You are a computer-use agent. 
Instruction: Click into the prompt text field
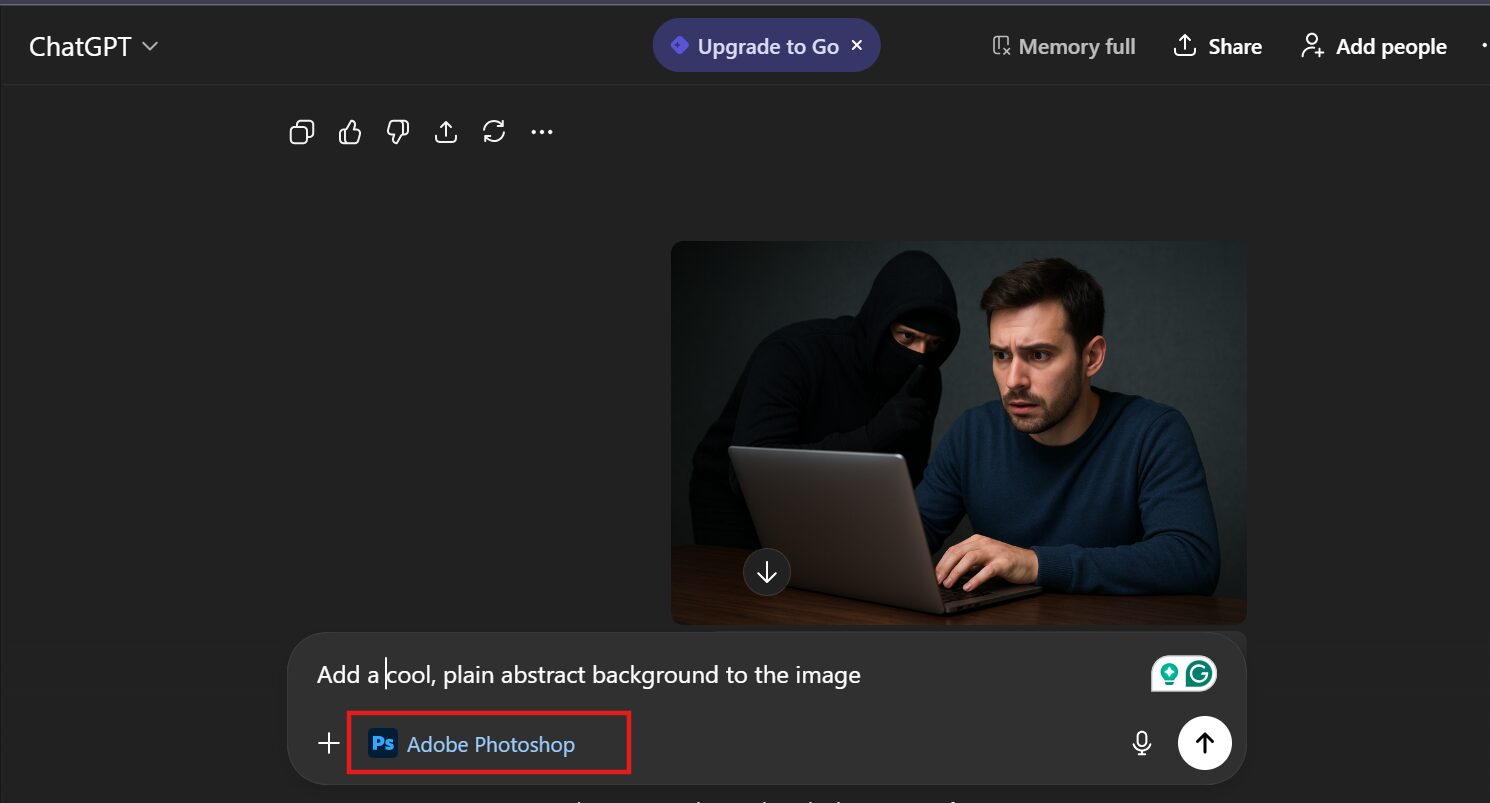pyautogui.click(x=700, y=675)
